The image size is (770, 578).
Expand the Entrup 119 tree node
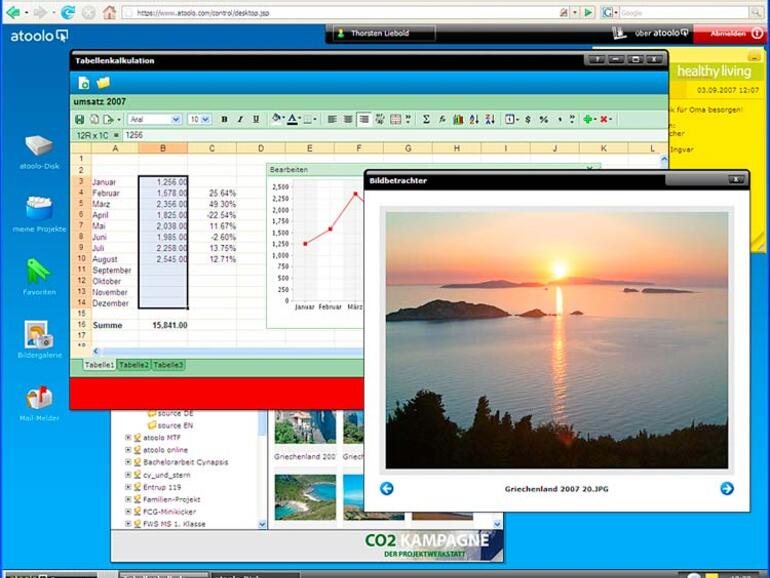coord(128,487)
